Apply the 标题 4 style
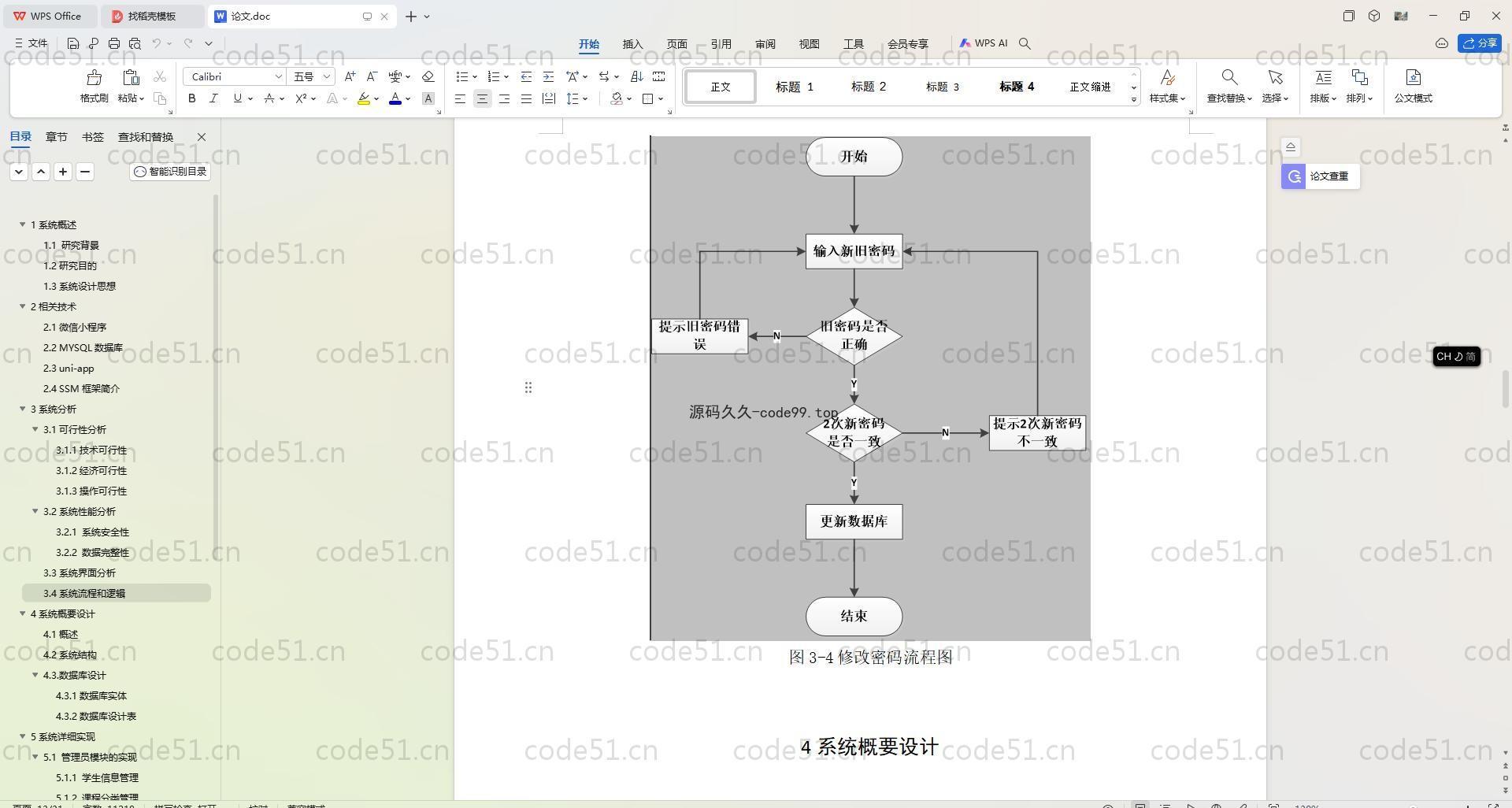Screen dimensions: 1512x808 point(1017,87)
